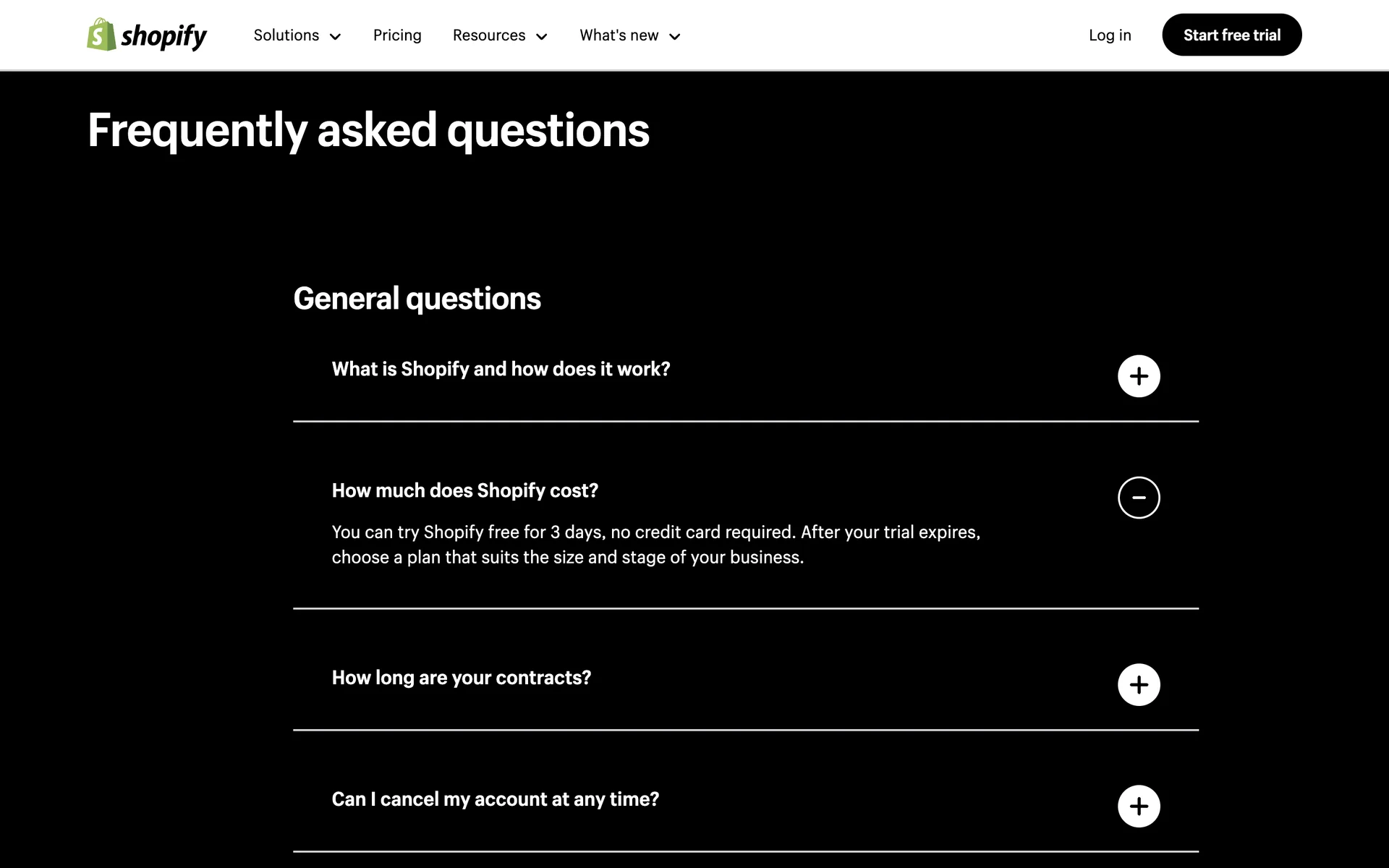This screenshot has height=868, width=1389.
Task: Open the Resources menu
Action: point(489,35)
